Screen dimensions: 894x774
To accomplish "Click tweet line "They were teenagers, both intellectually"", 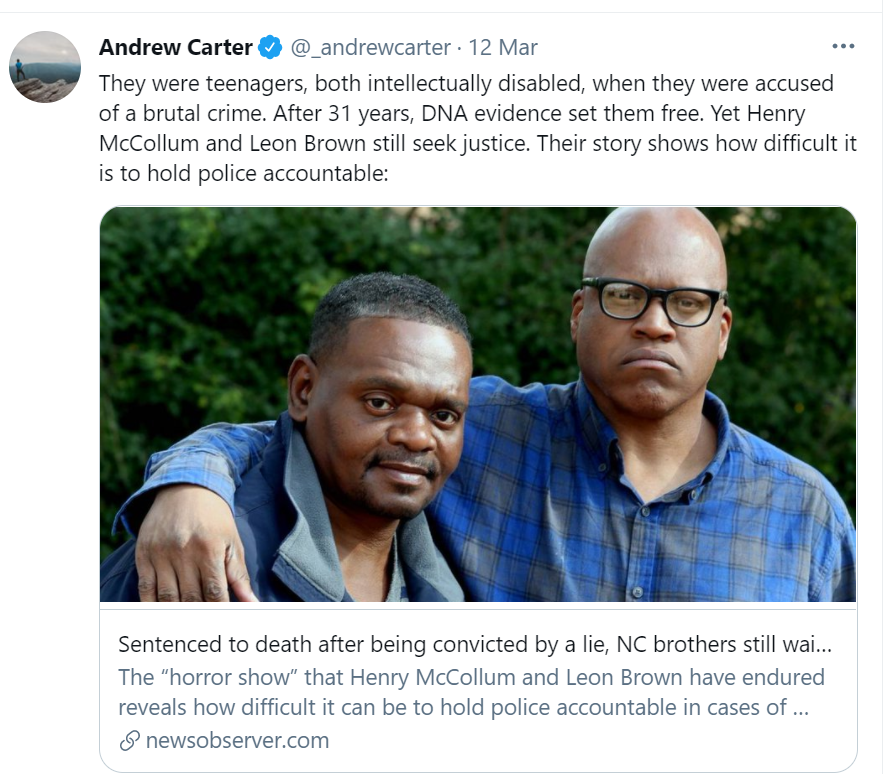I will (466, 84).
